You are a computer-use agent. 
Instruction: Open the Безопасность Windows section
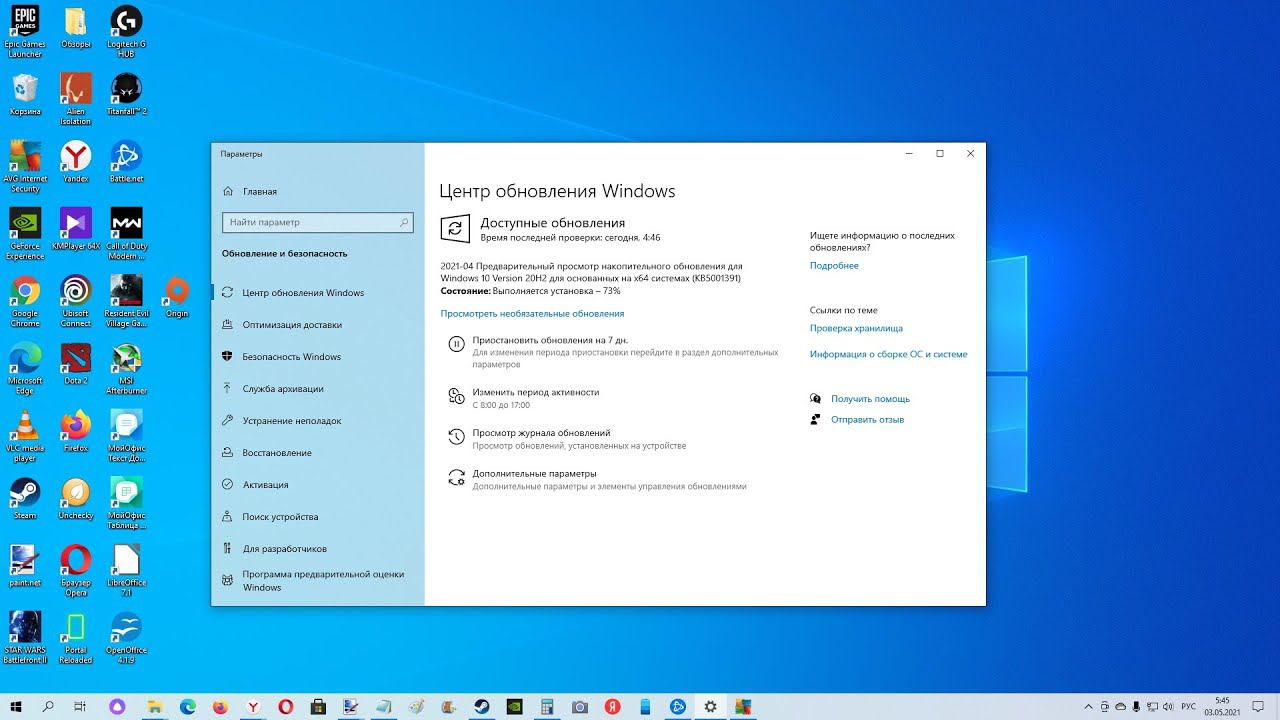(x=318, y=357)
